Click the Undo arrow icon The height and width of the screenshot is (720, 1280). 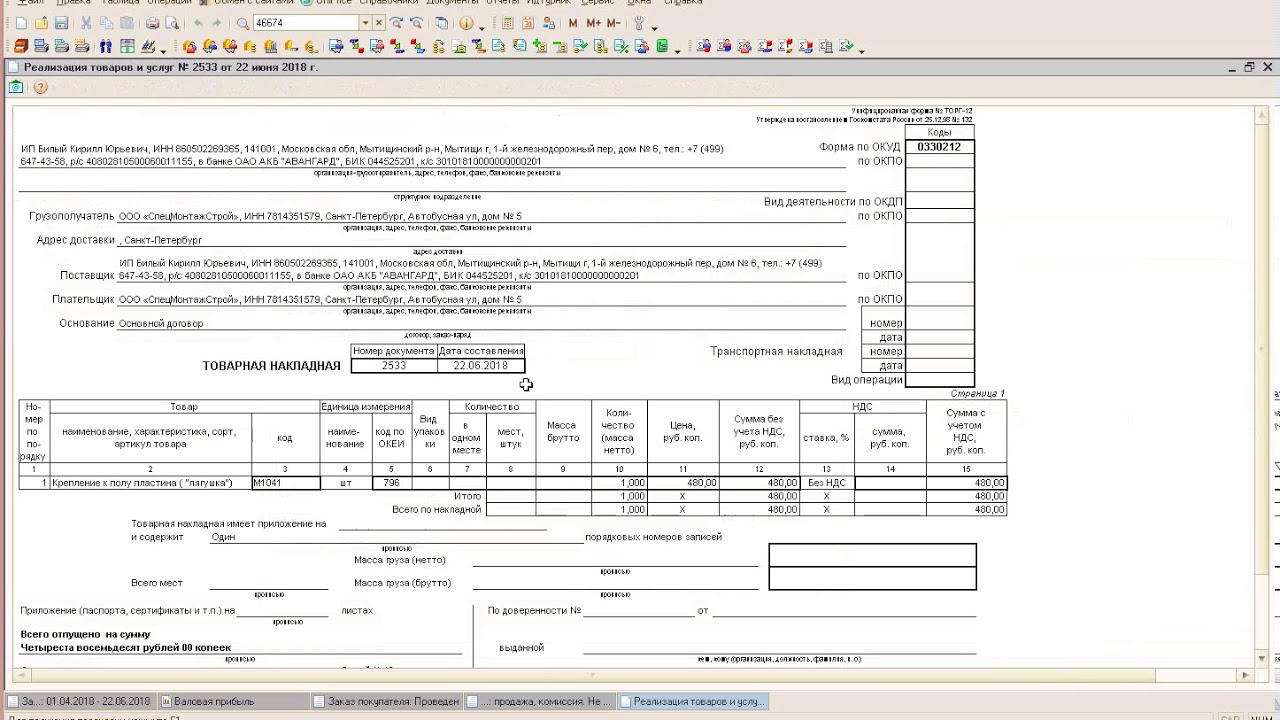click(x=198, y=23)
